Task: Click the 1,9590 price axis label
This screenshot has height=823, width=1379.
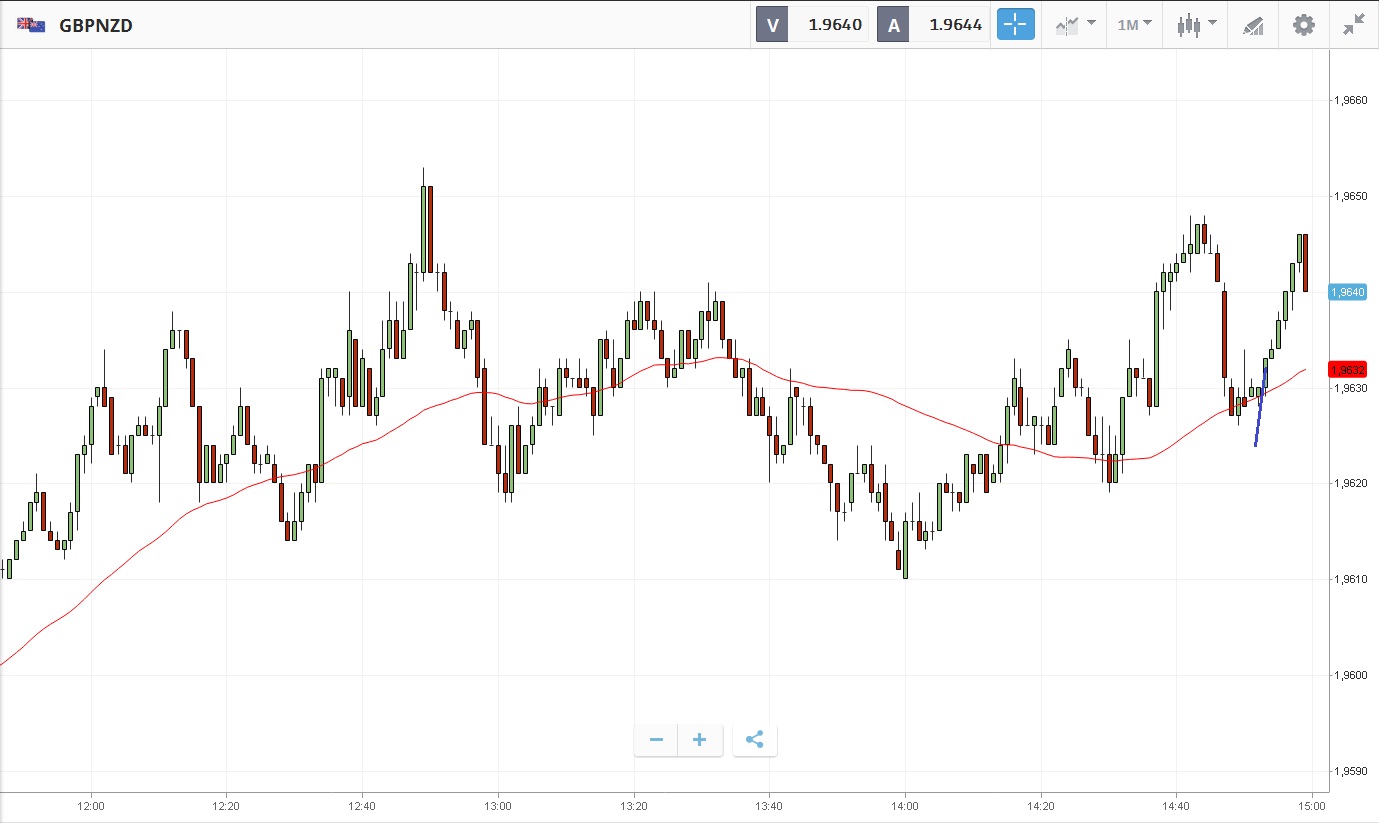Action: tap(1350, 772)
